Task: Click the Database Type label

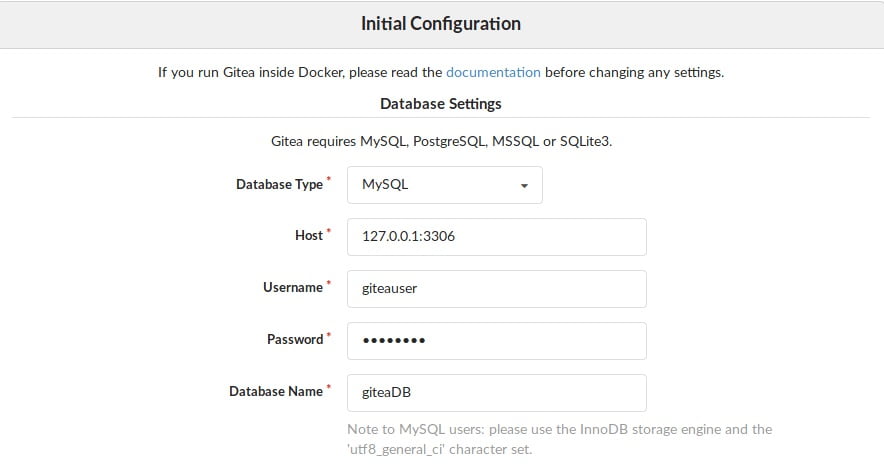Action: [279, 184]
